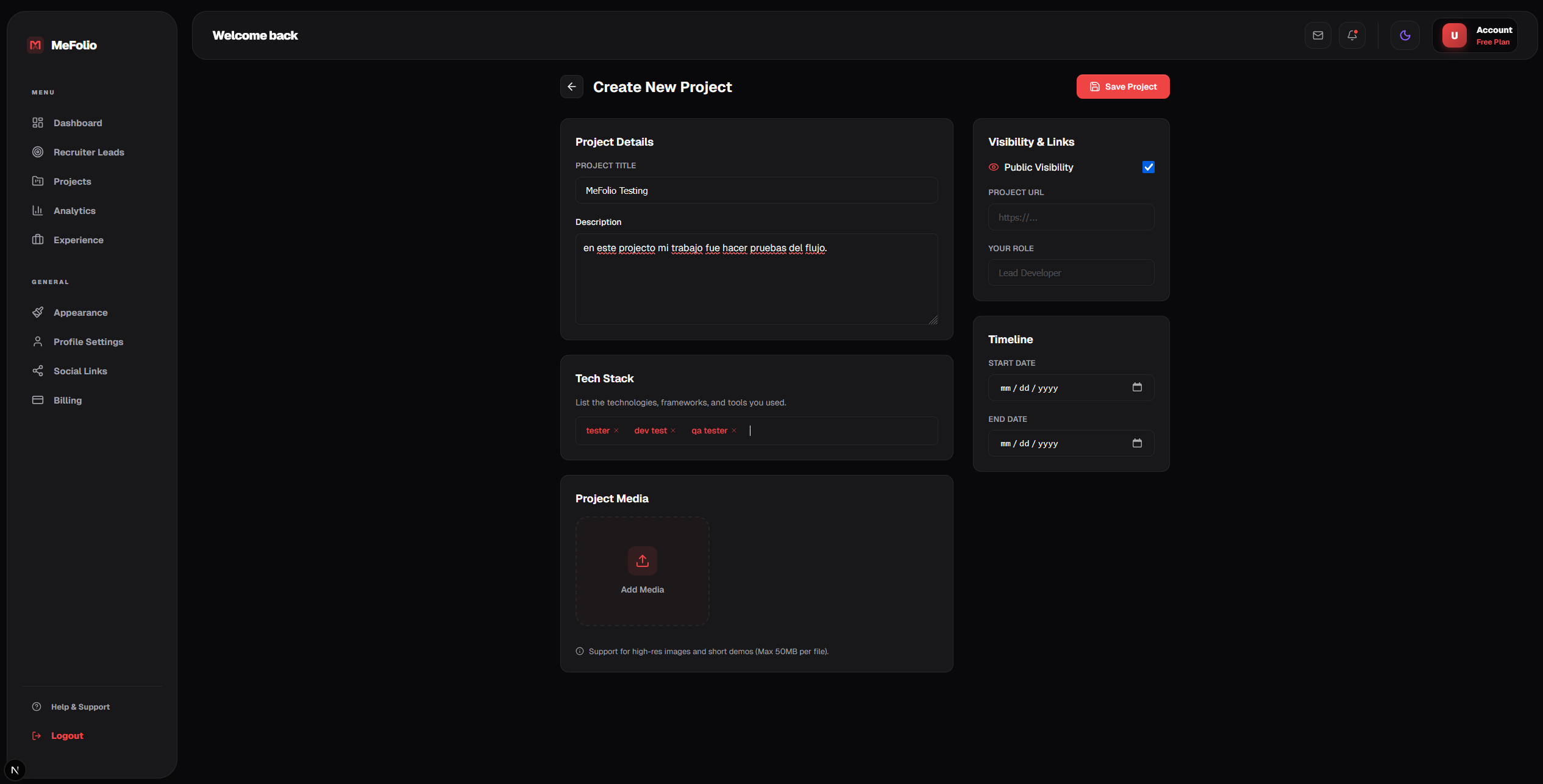The height and width of the screenshot is (784, 1543).
Task: Click the Social Links share icon
Action: click(x=38, y=371)
